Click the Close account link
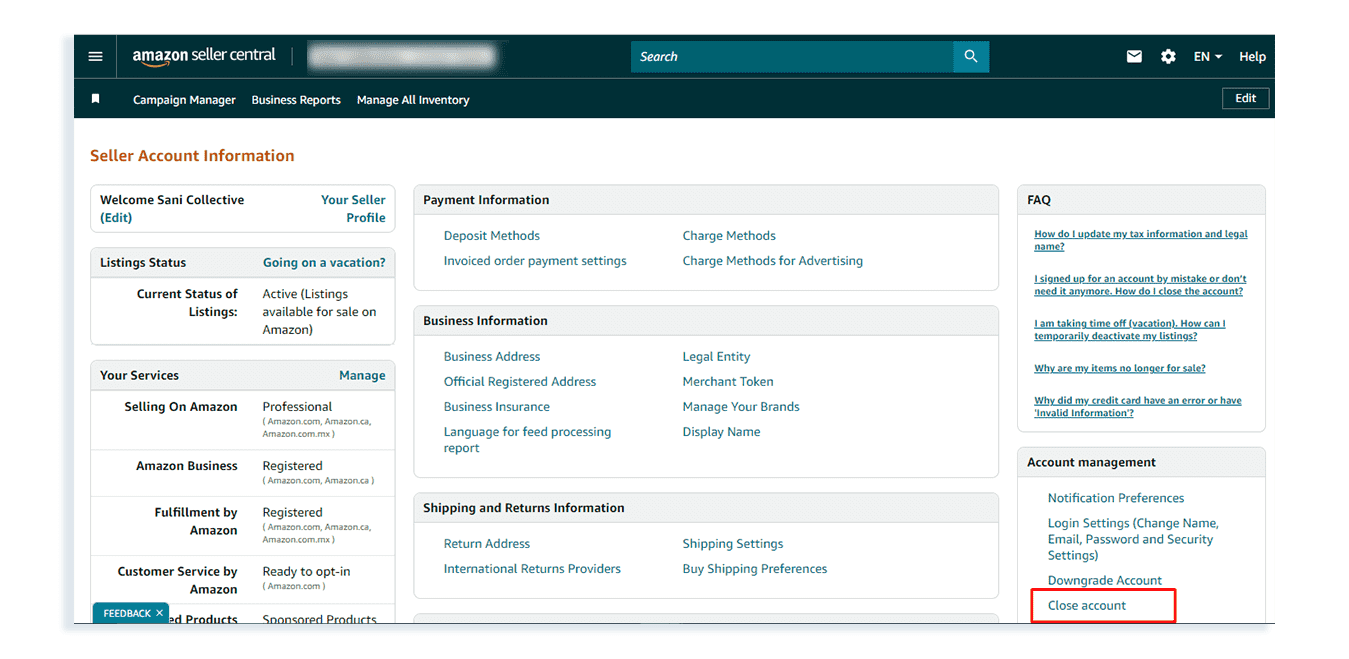 pos(1087,606)
